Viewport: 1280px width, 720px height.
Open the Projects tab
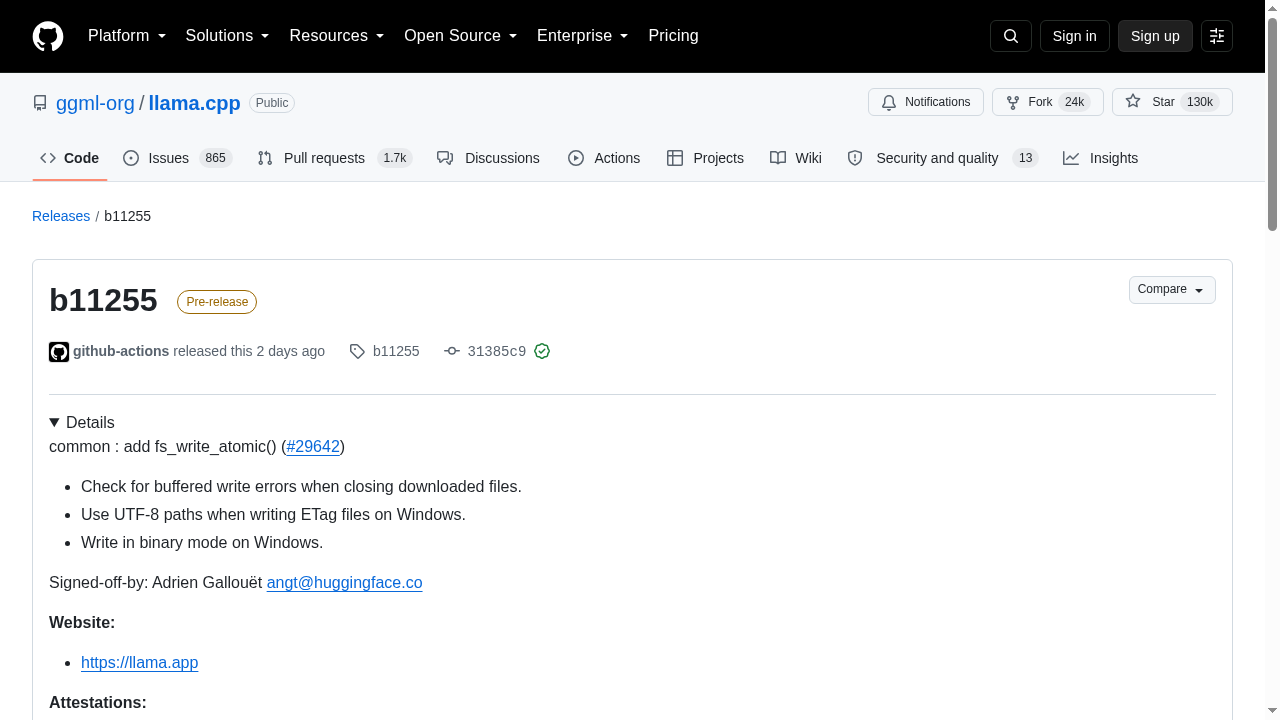coord(705,158)
